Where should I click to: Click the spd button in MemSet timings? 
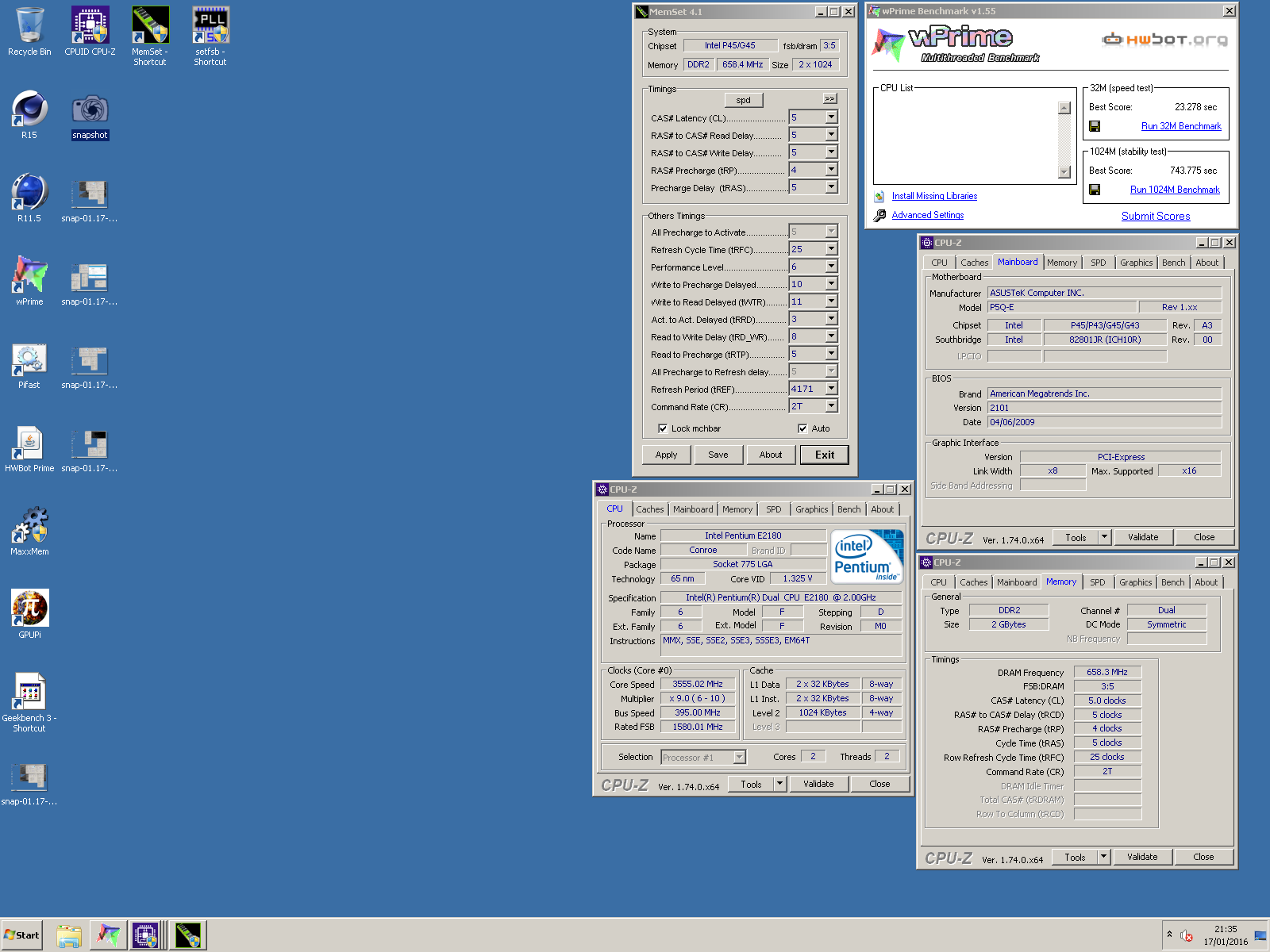coord(743,100)
